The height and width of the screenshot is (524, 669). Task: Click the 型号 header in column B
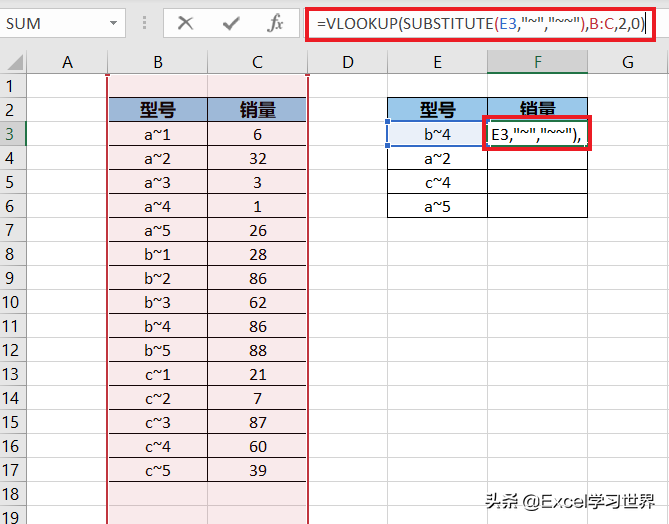click(x=158, y=110)
